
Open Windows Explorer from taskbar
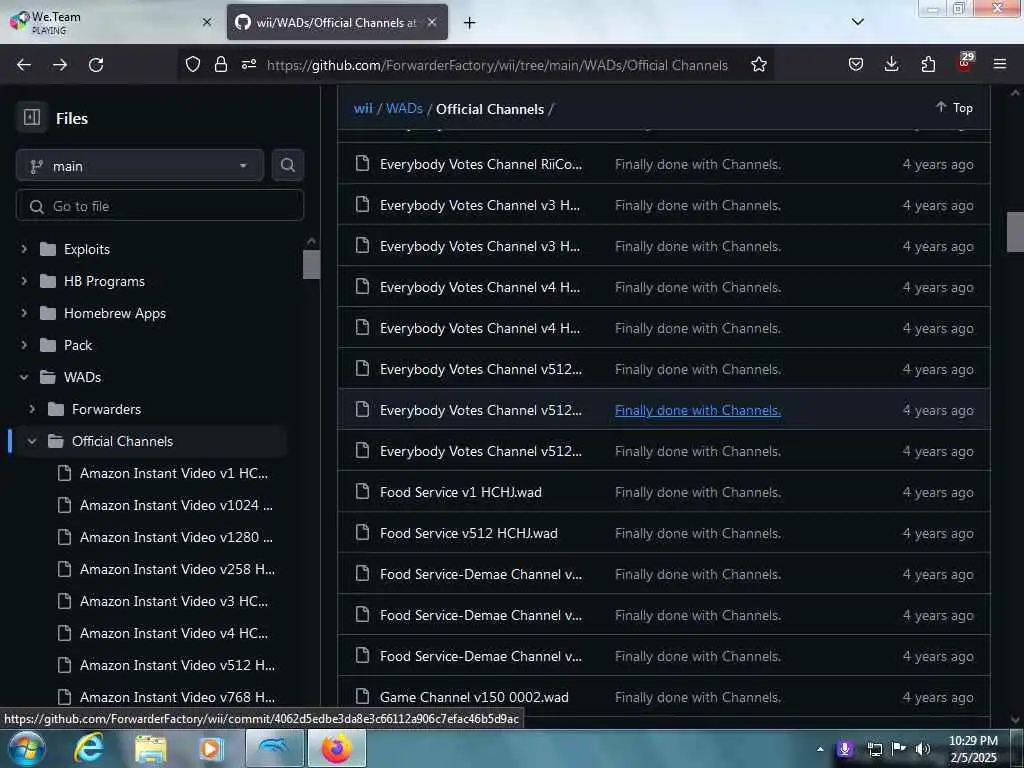150,748
